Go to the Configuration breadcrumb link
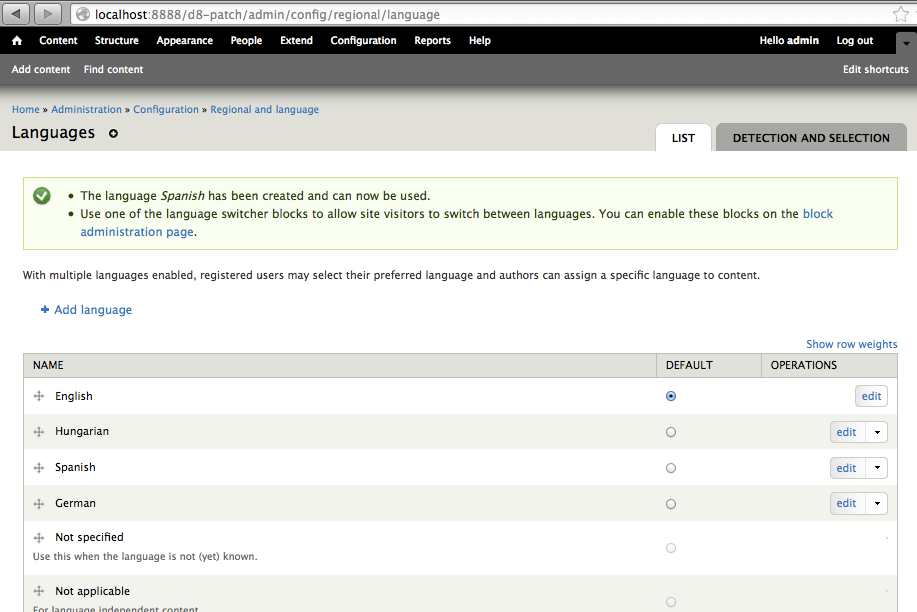This screenshot has height=612, width=917. click(x=166, y=109)
